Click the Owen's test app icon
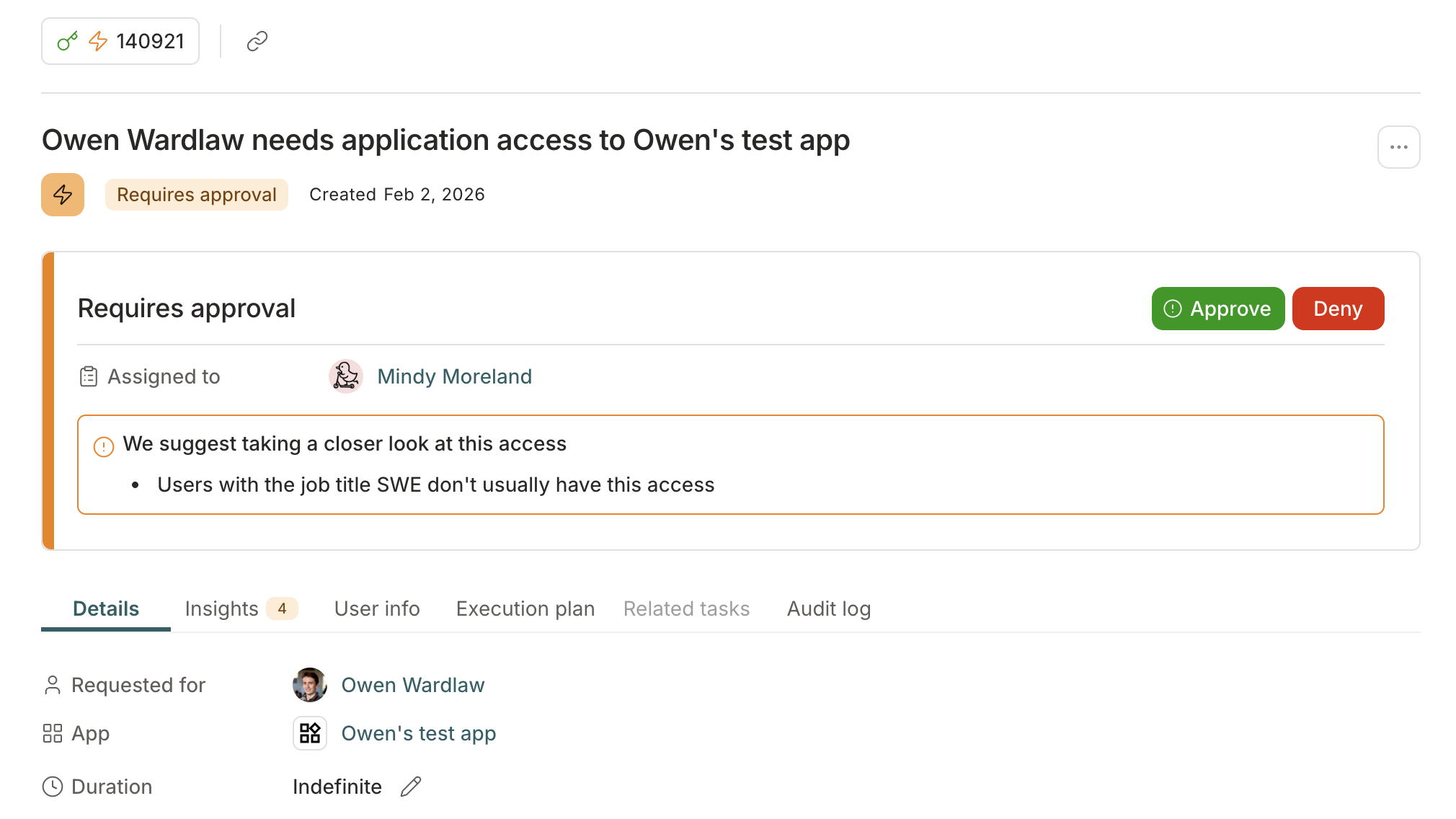Image resolution: width=1456 pixels, height=819 pixels. [x=310, y=733]
